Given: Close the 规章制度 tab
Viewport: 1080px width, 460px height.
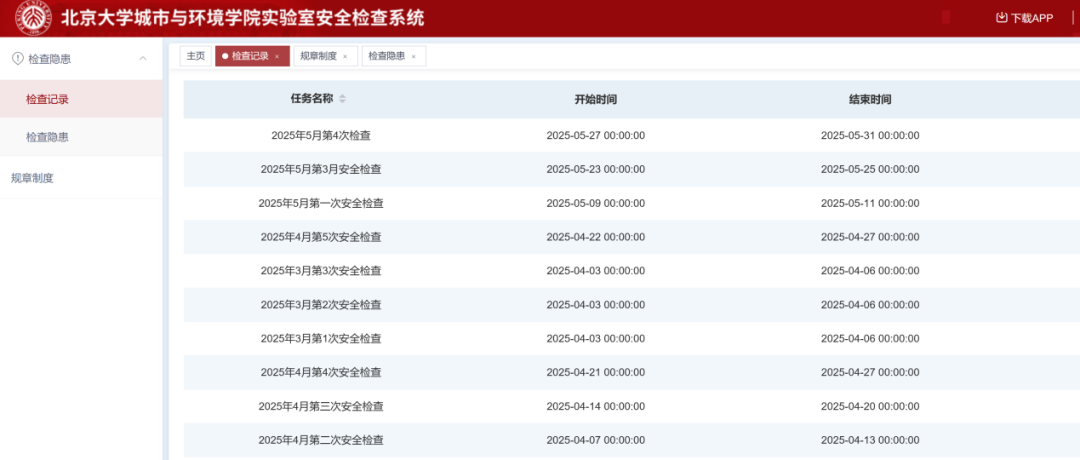Looking at the screenshot, I should click(345, 57).
